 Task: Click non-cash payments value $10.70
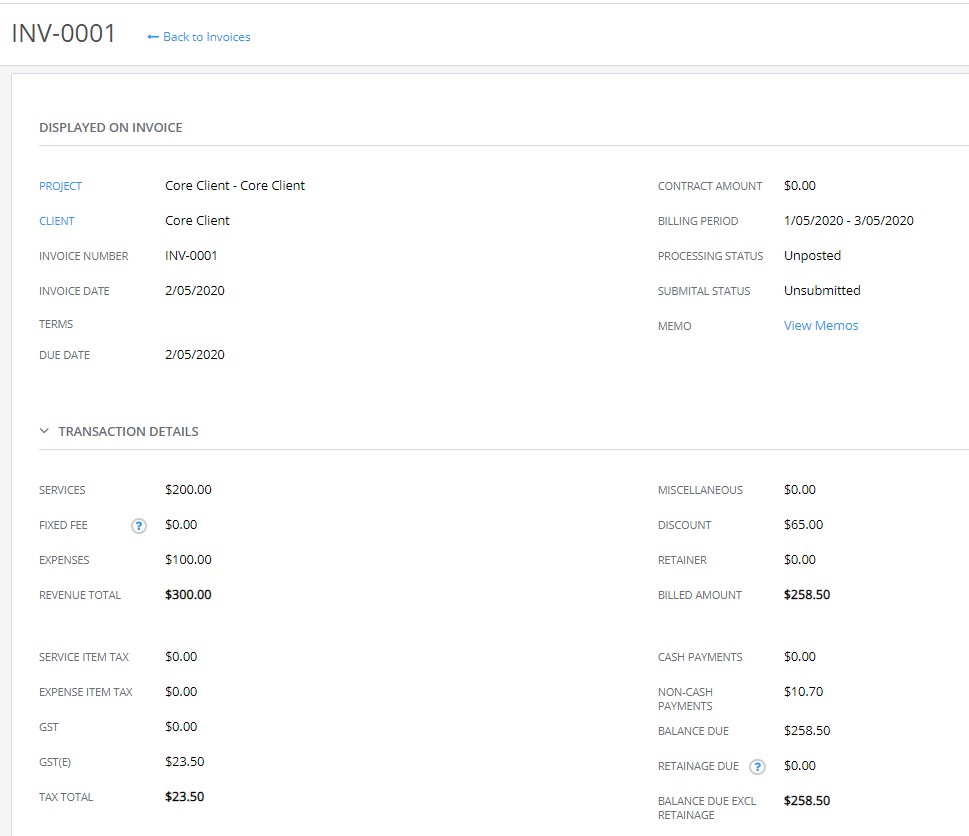click(x=803, y=691)
